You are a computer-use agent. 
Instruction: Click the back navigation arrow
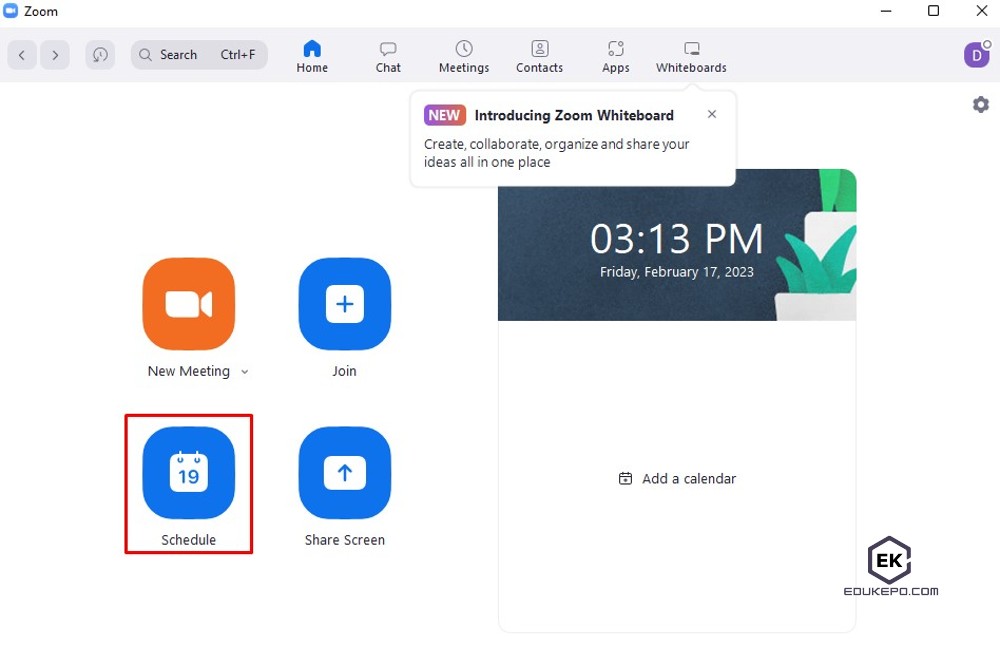[x=21, y=55]
